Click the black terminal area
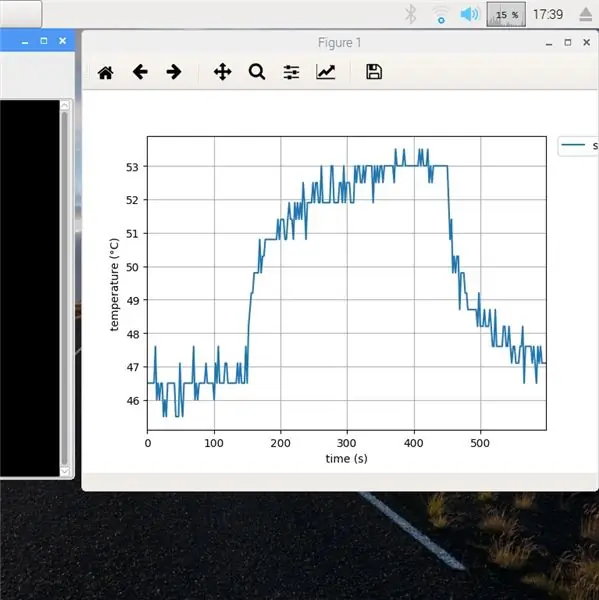This screenshot has height=600, width=599. click(x=30, y=288)
